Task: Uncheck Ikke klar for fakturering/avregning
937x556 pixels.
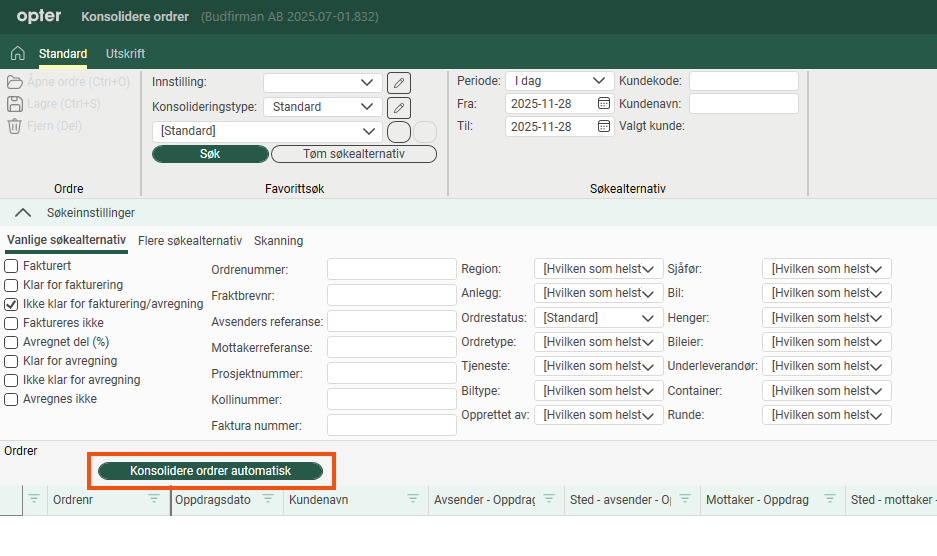Action: [12, 304]
